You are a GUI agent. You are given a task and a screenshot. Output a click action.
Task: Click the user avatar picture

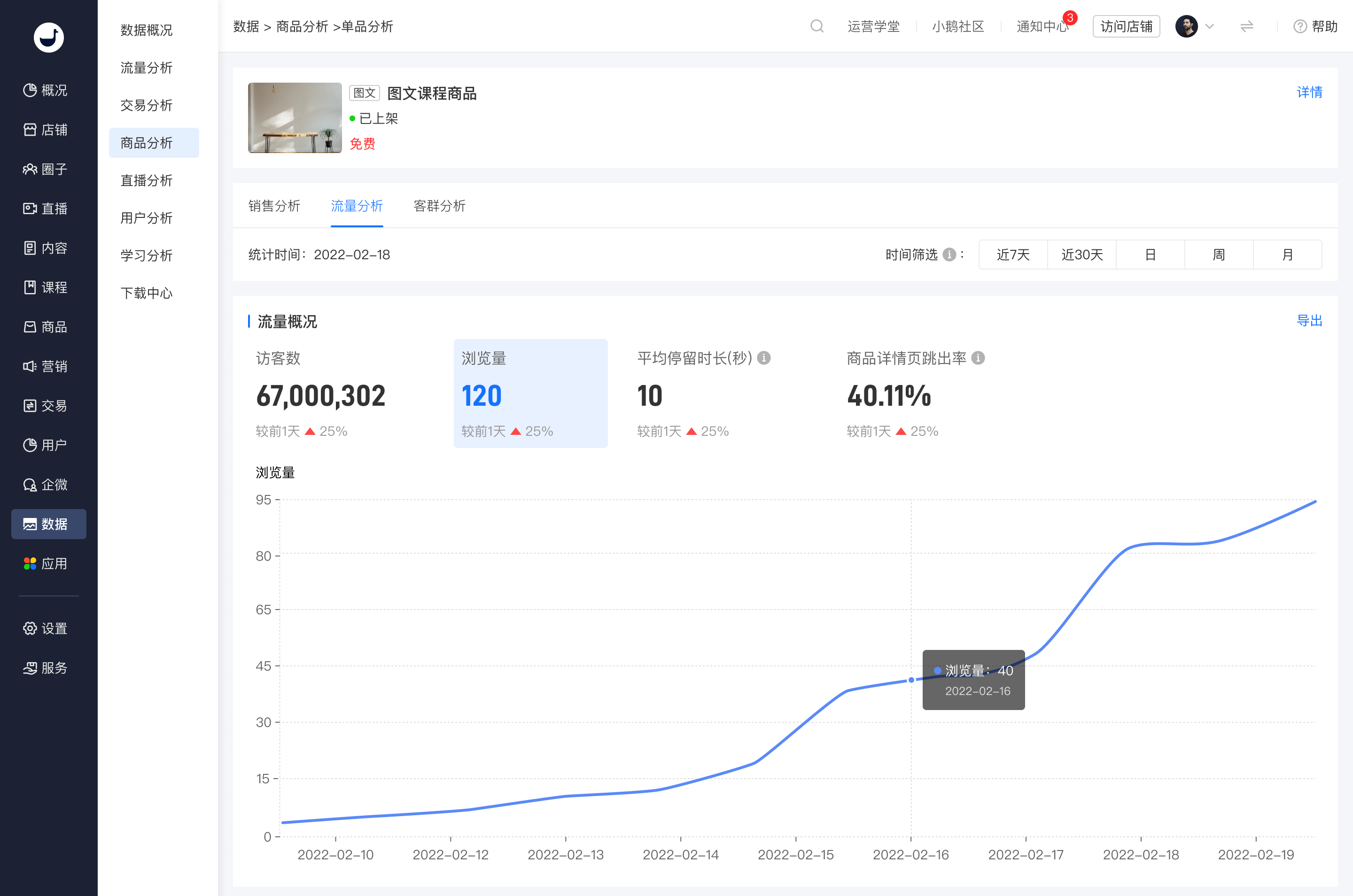point(1186,26)
